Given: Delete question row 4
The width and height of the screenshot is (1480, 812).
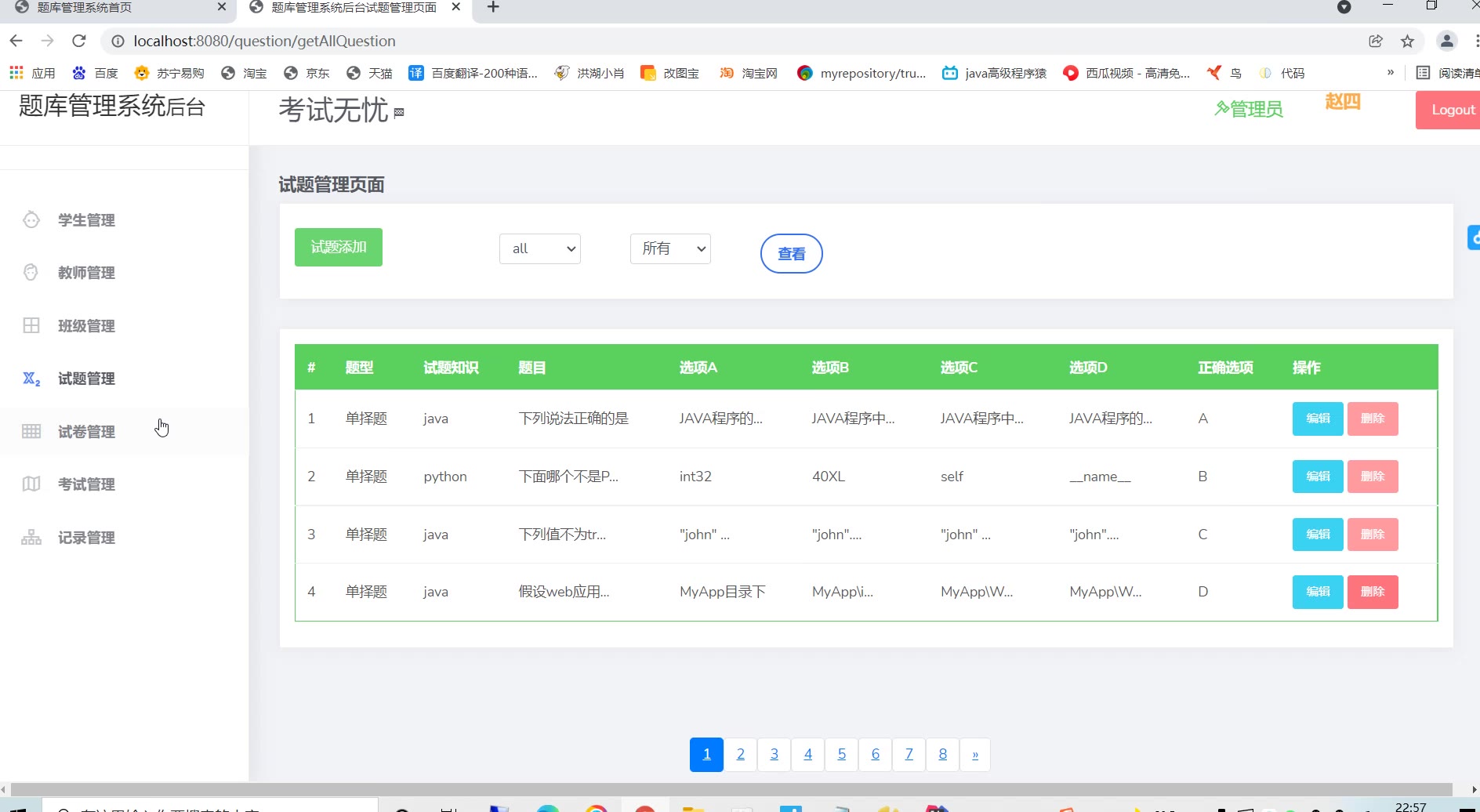Looking at the screenshot, I should tap(1372, 592).
